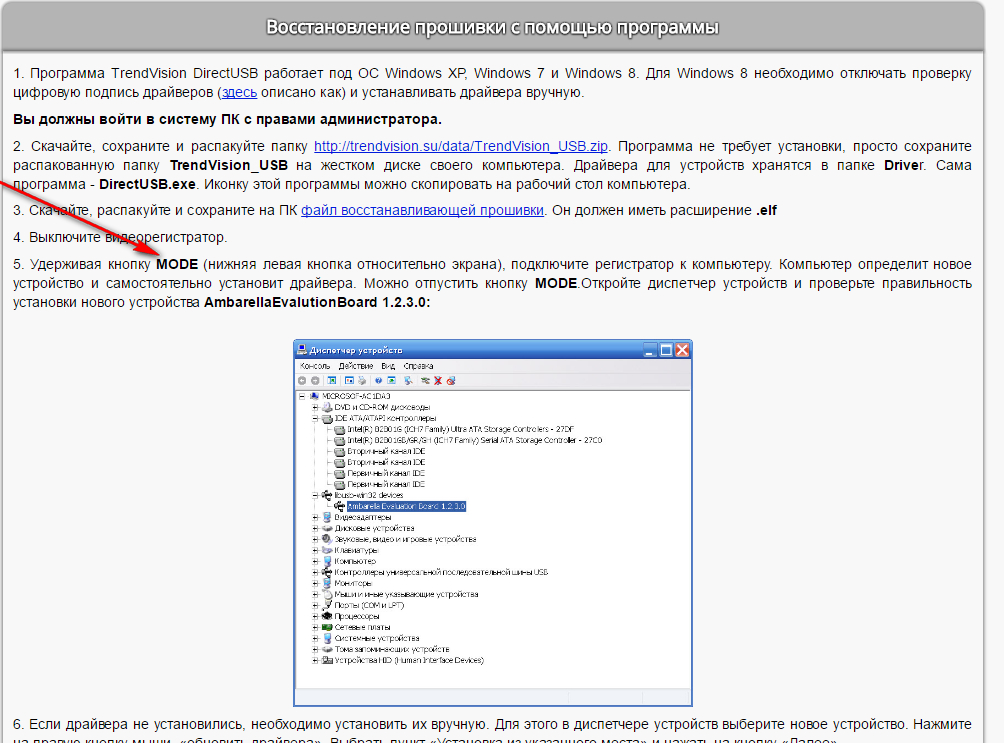
Task: Open the TrendVision_USB.zip download link
Action: click(467, 147)
